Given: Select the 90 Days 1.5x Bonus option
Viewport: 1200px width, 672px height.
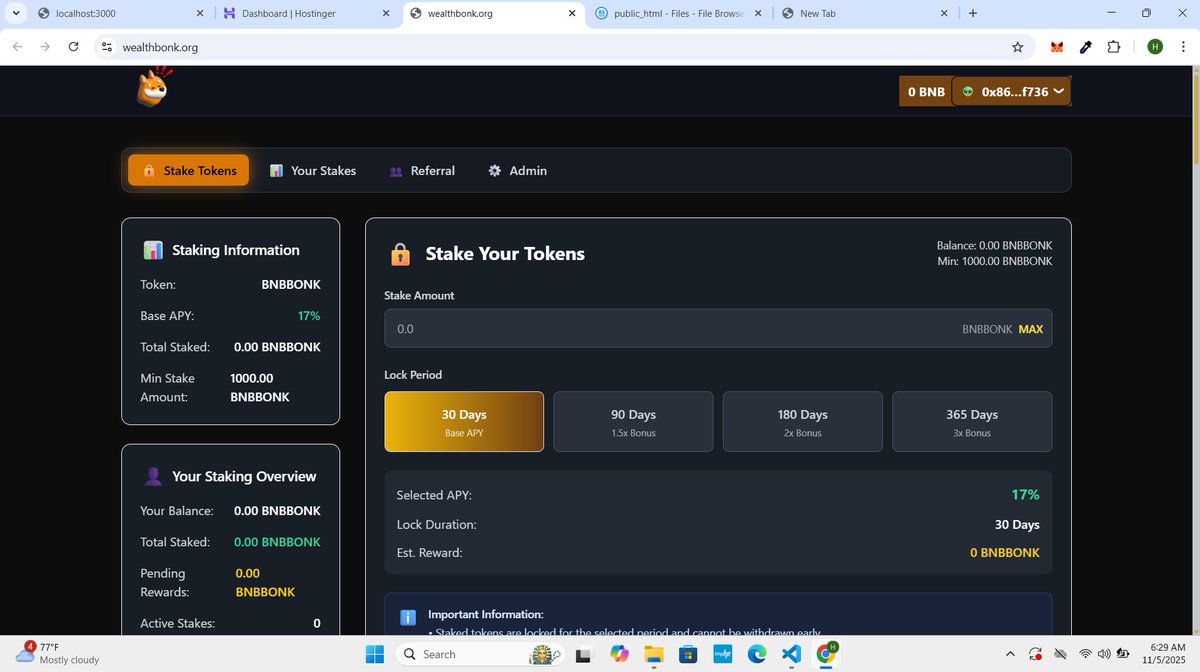Looking at the screenshot, I should [x=633, y=422].
